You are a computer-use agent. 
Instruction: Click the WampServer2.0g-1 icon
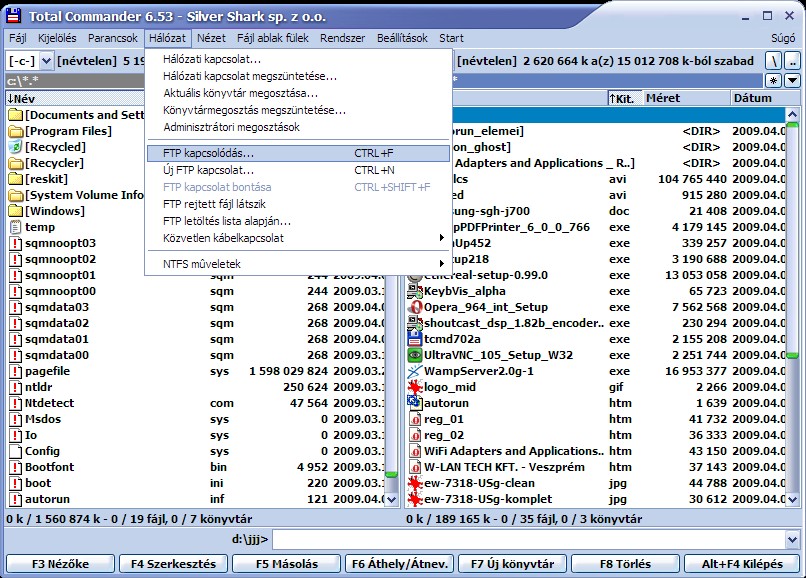click(414, 371)
